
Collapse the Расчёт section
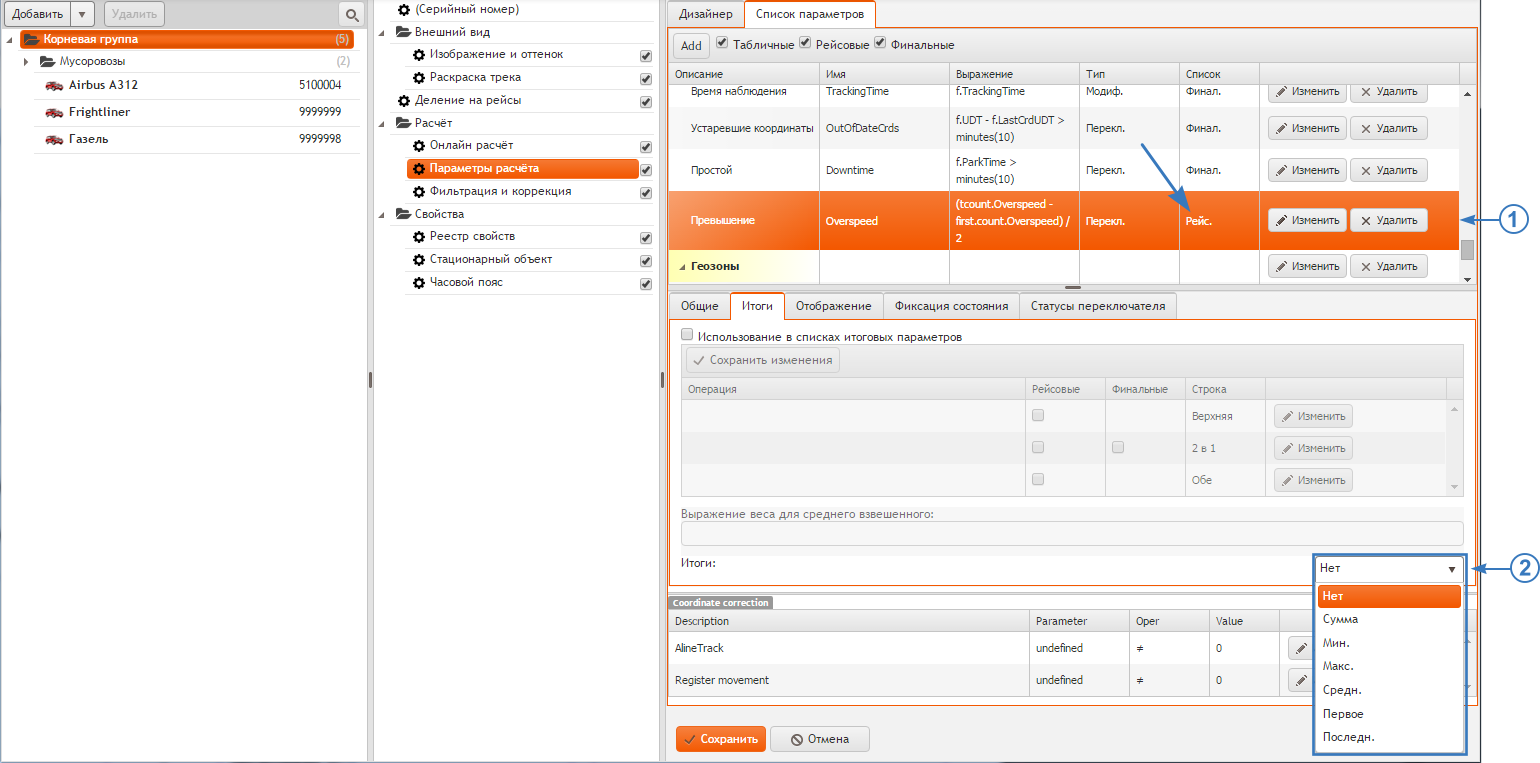pyautogui.click(x=383, y=123)
